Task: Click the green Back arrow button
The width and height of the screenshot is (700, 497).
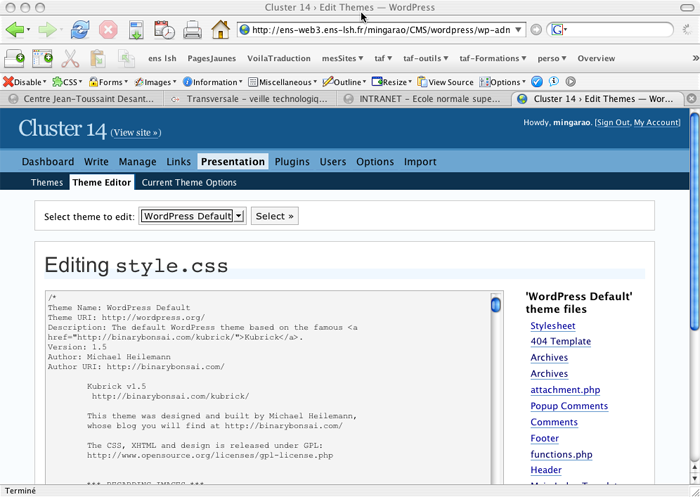Action: (15, 30)
